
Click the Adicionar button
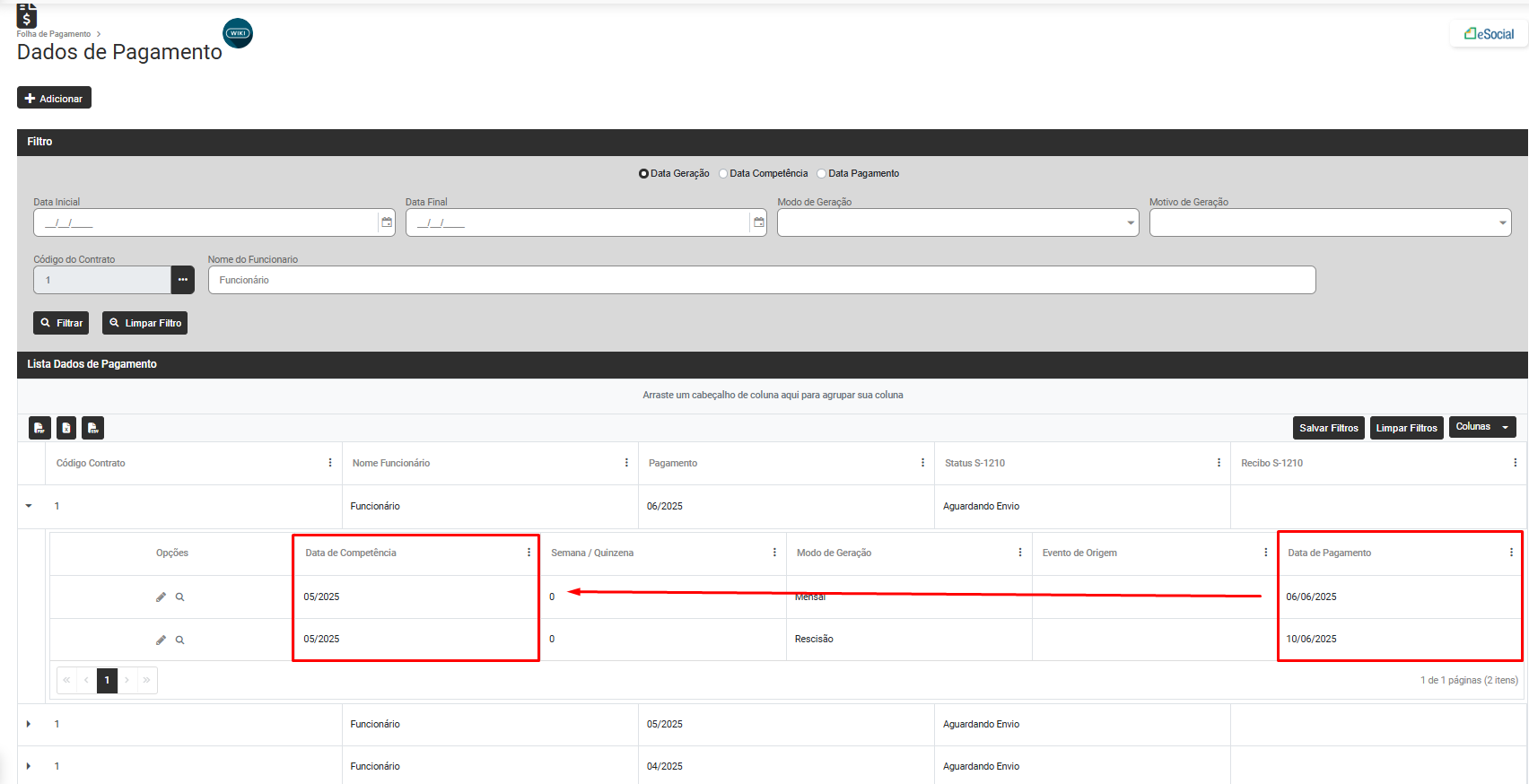coord(54,98)
